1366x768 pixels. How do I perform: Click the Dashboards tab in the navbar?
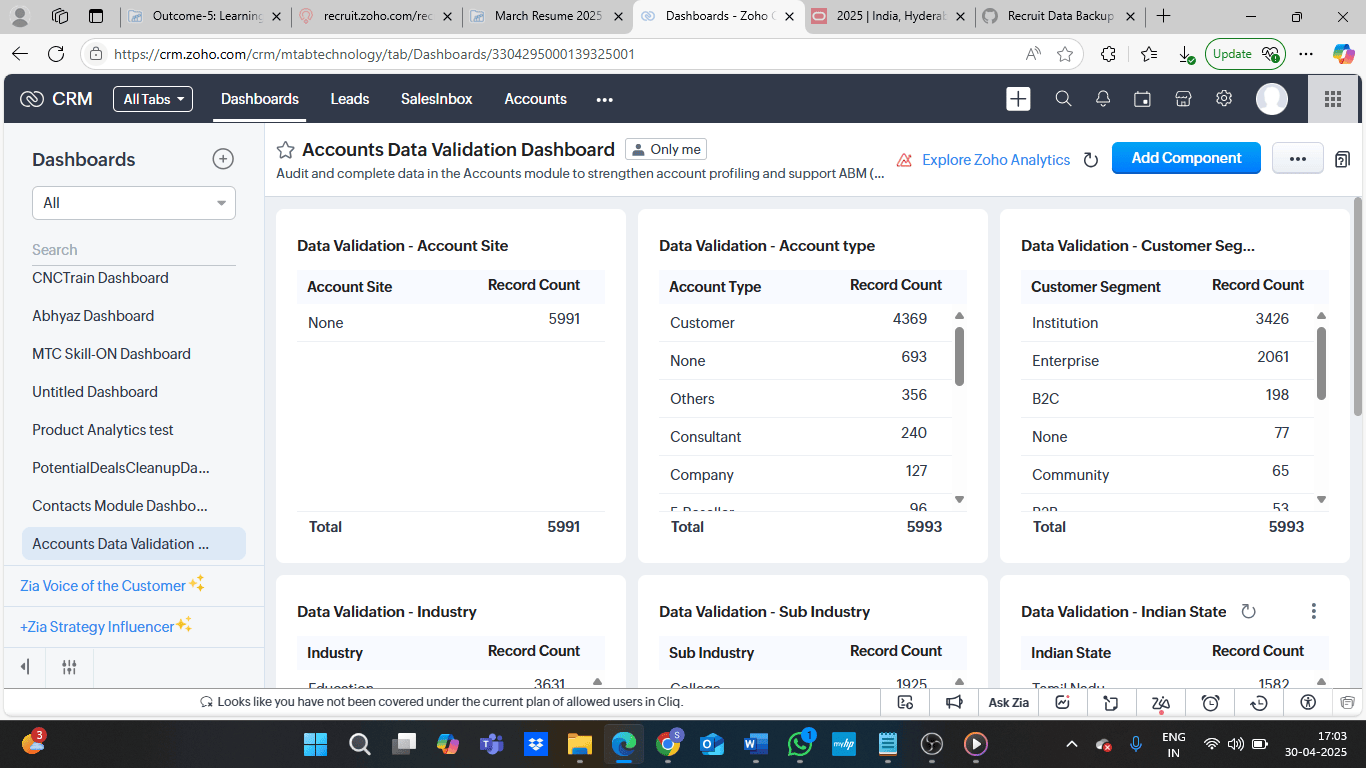tap(260, 99)
